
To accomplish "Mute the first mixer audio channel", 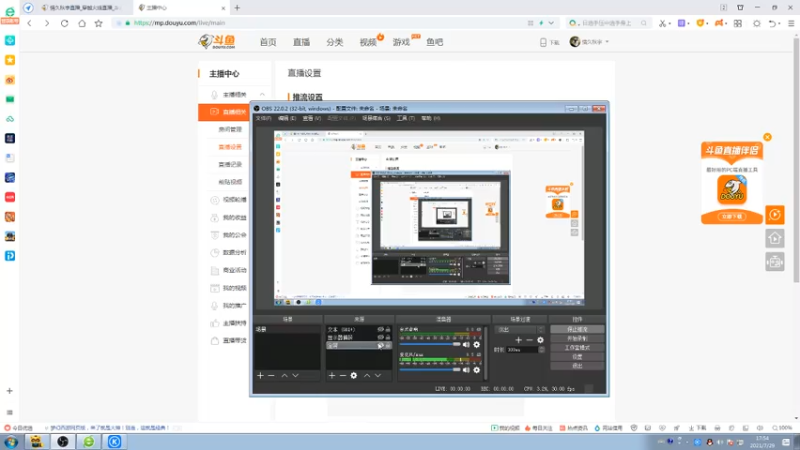I will 466,345.
